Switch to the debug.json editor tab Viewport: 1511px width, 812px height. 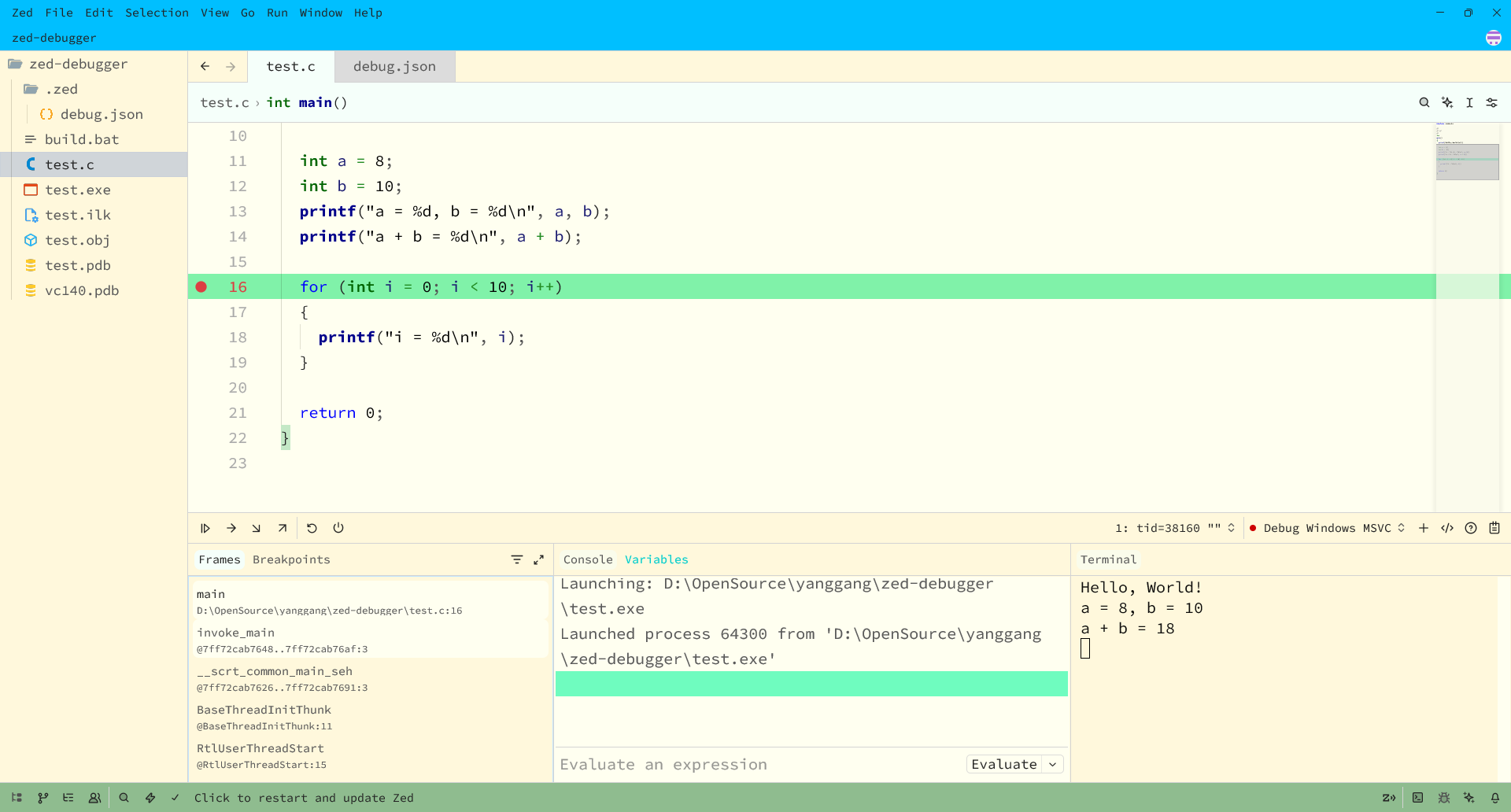(x=394, y=67)
